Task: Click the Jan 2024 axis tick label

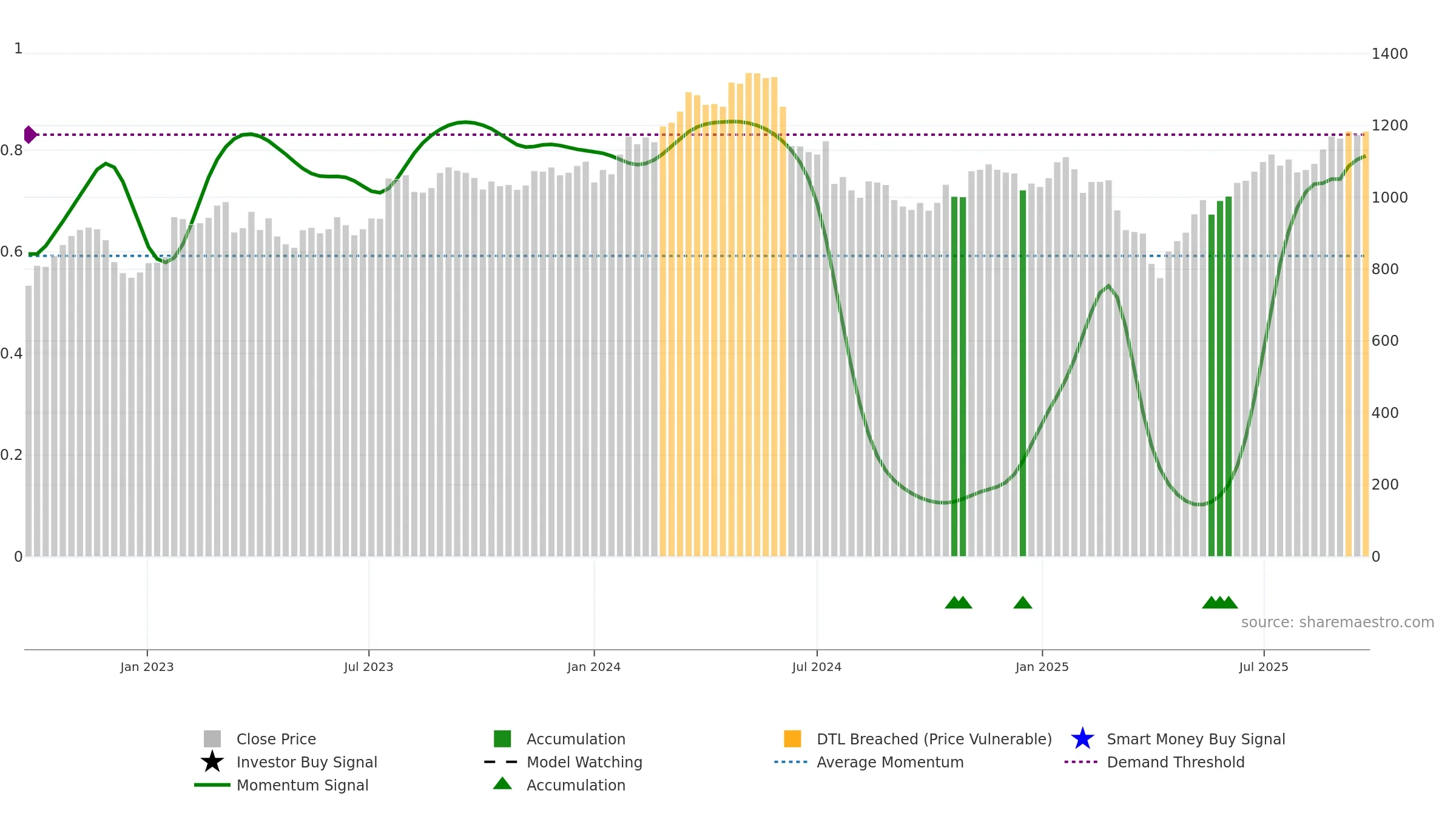Action: tap(594, 667)
